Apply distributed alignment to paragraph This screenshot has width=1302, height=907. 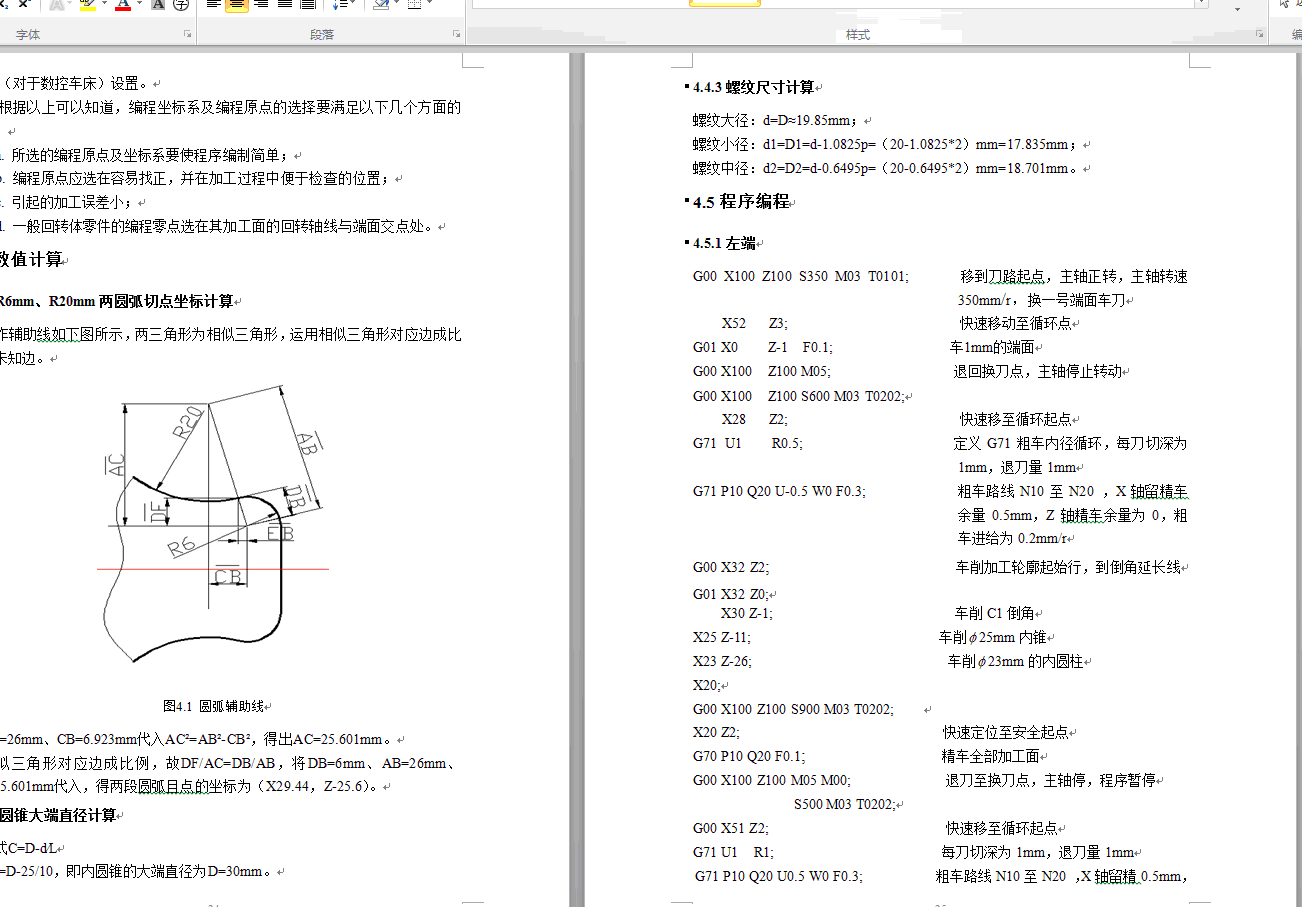[x=309, y=5]
